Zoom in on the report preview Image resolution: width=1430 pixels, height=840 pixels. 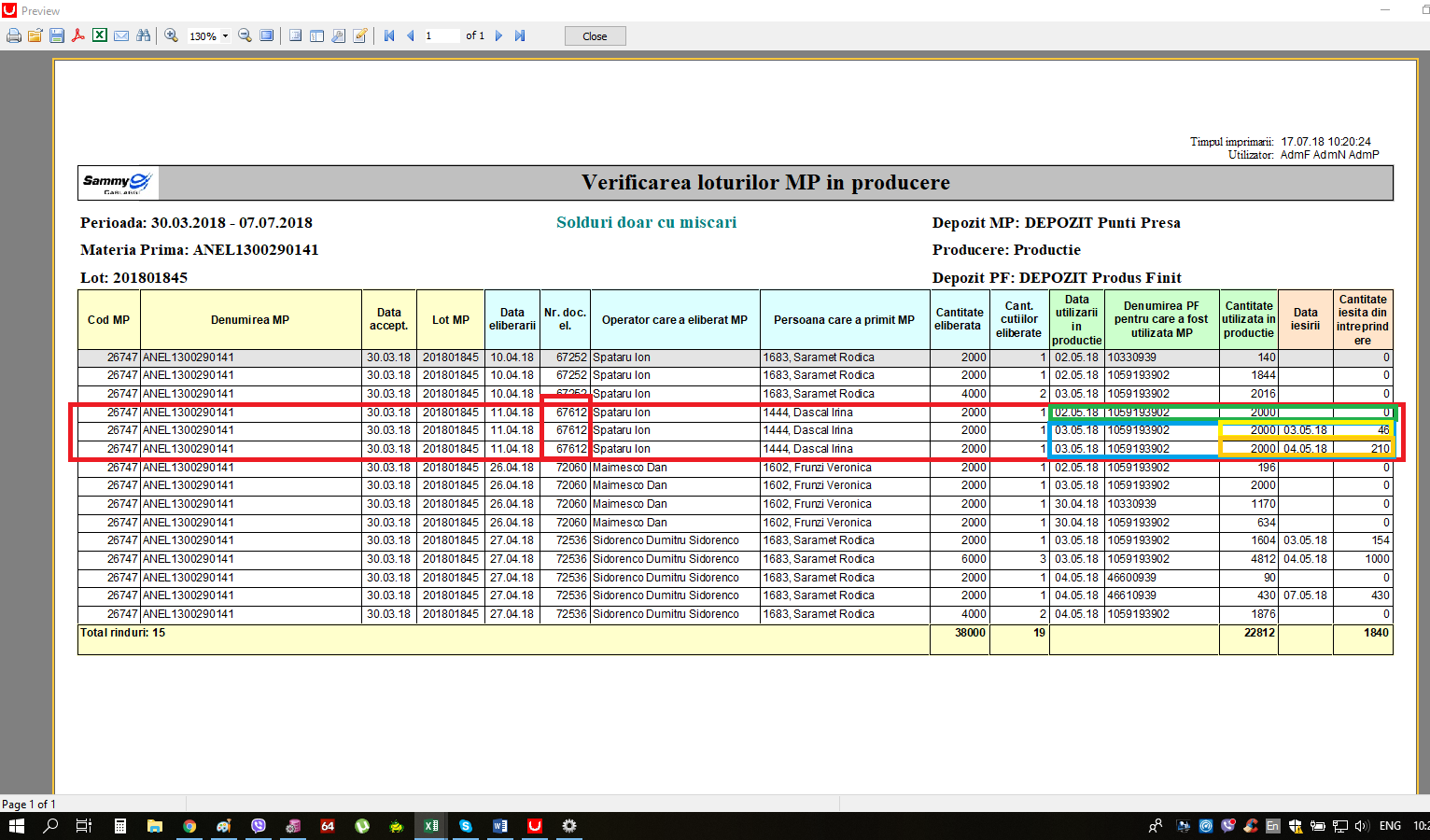click(172, 35)
